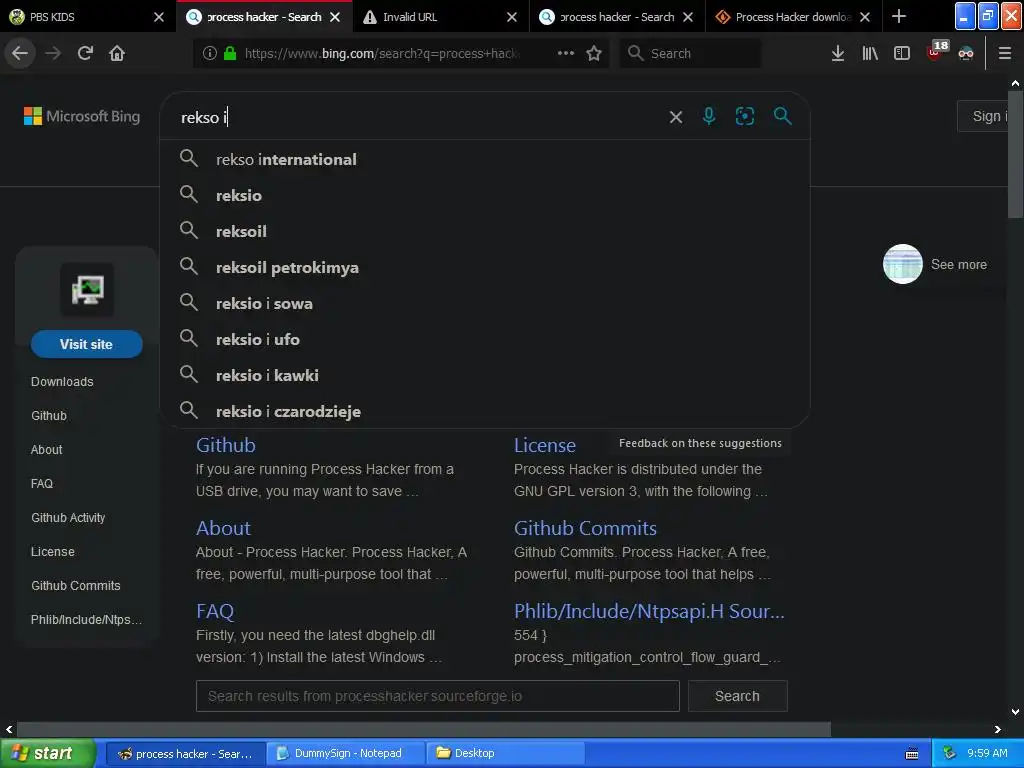Image resolution: width=1024 pixels, height=768 pixels.
Task: Go to the browser Home page
Action: pos(117,53)
